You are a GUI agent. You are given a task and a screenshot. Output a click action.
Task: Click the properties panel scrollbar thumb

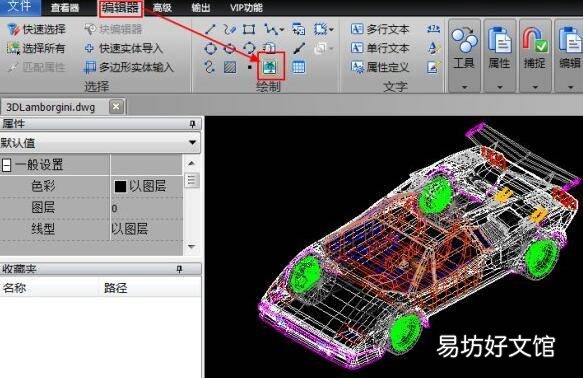click(x=191, y=181)
